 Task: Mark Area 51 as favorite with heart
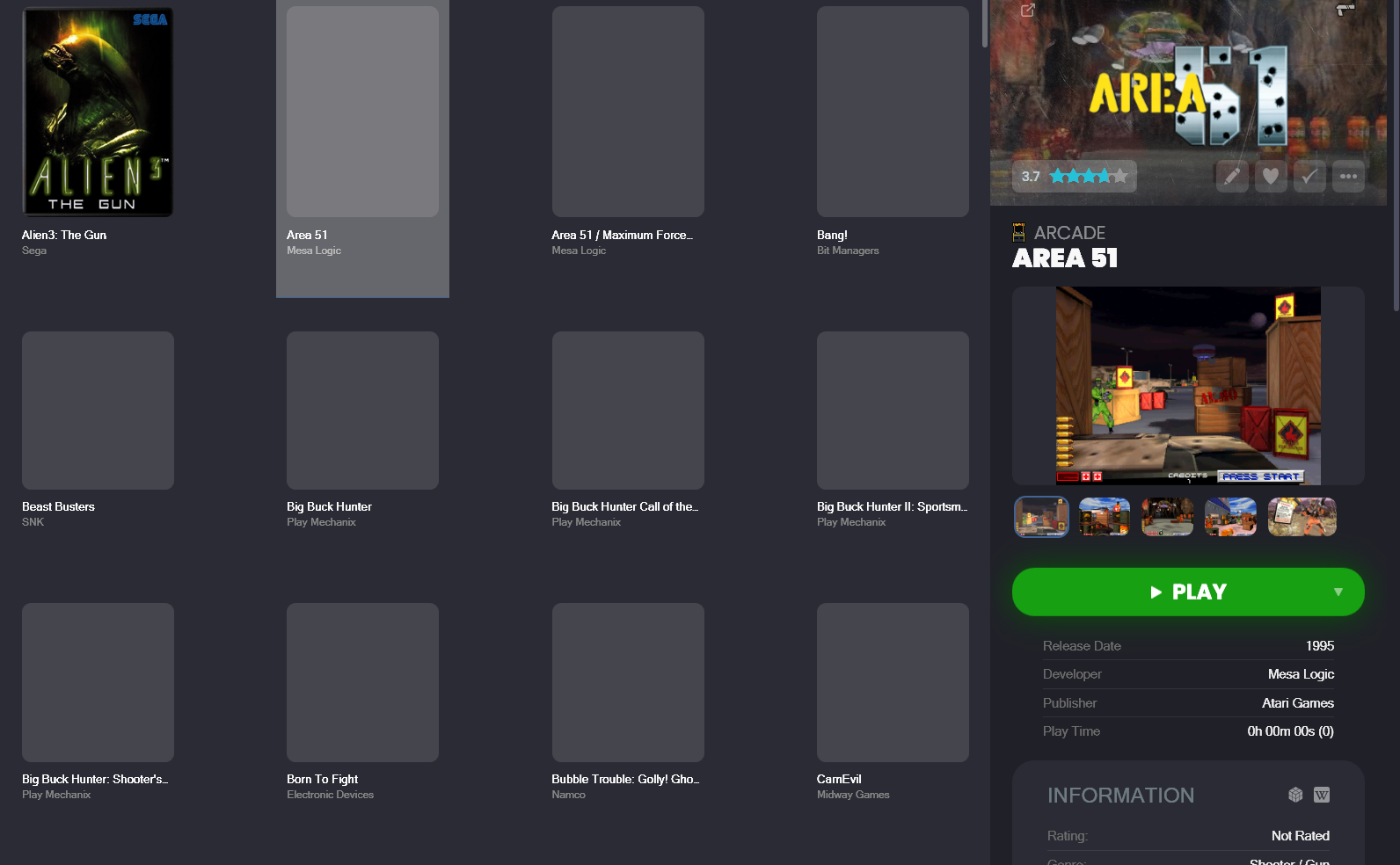(1271, 176)
